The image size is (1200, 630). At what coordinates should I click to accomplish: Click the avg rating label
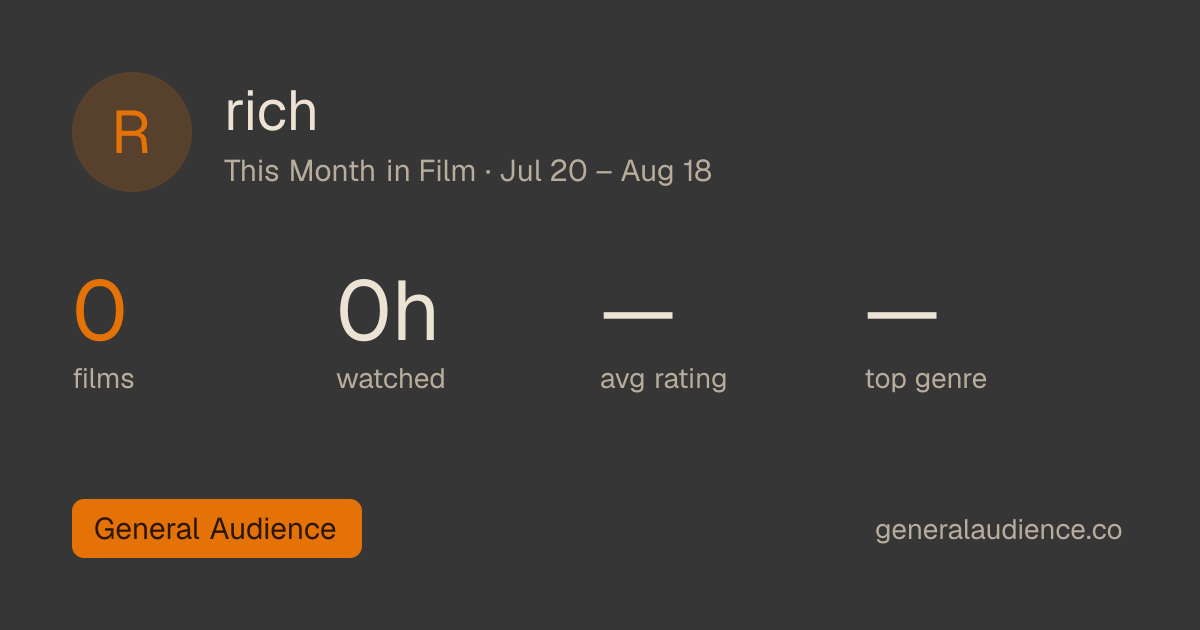pos(663,380)
